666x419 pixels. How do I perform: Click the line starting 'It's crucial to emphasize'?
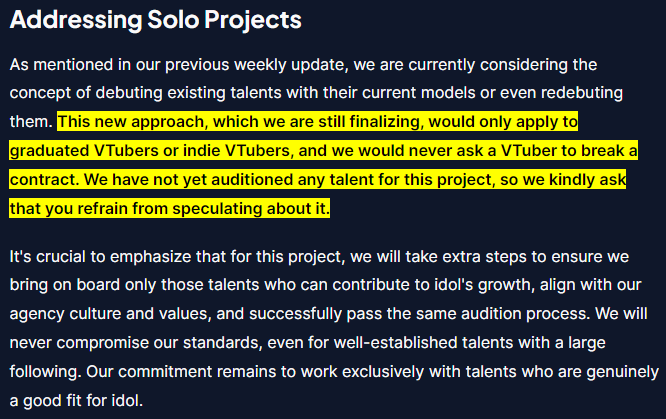[319, 257]
